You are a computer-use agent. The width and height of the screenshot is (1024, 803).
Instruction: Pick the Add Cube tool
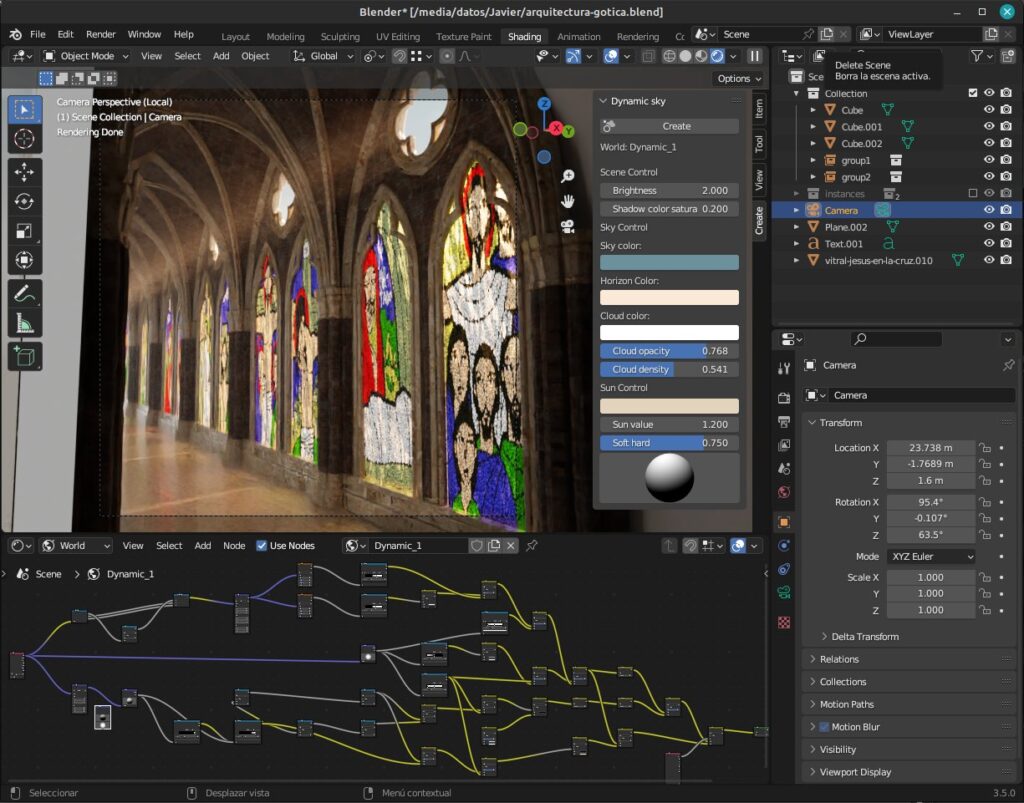tap(24, 357)
